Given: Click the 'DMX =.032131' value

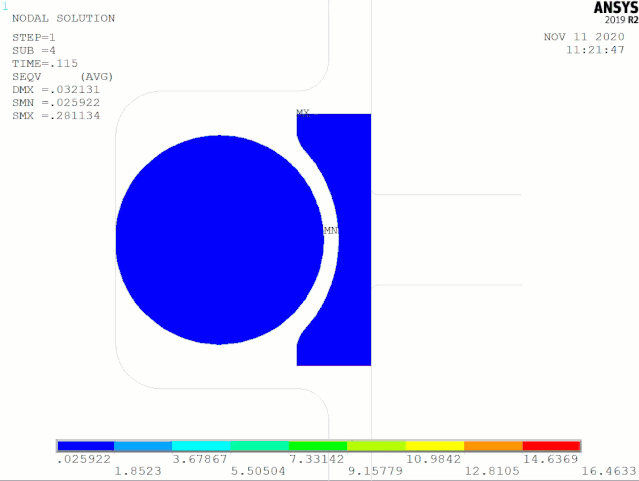Looking at the screenshot, I should click(x=56, y=90).
